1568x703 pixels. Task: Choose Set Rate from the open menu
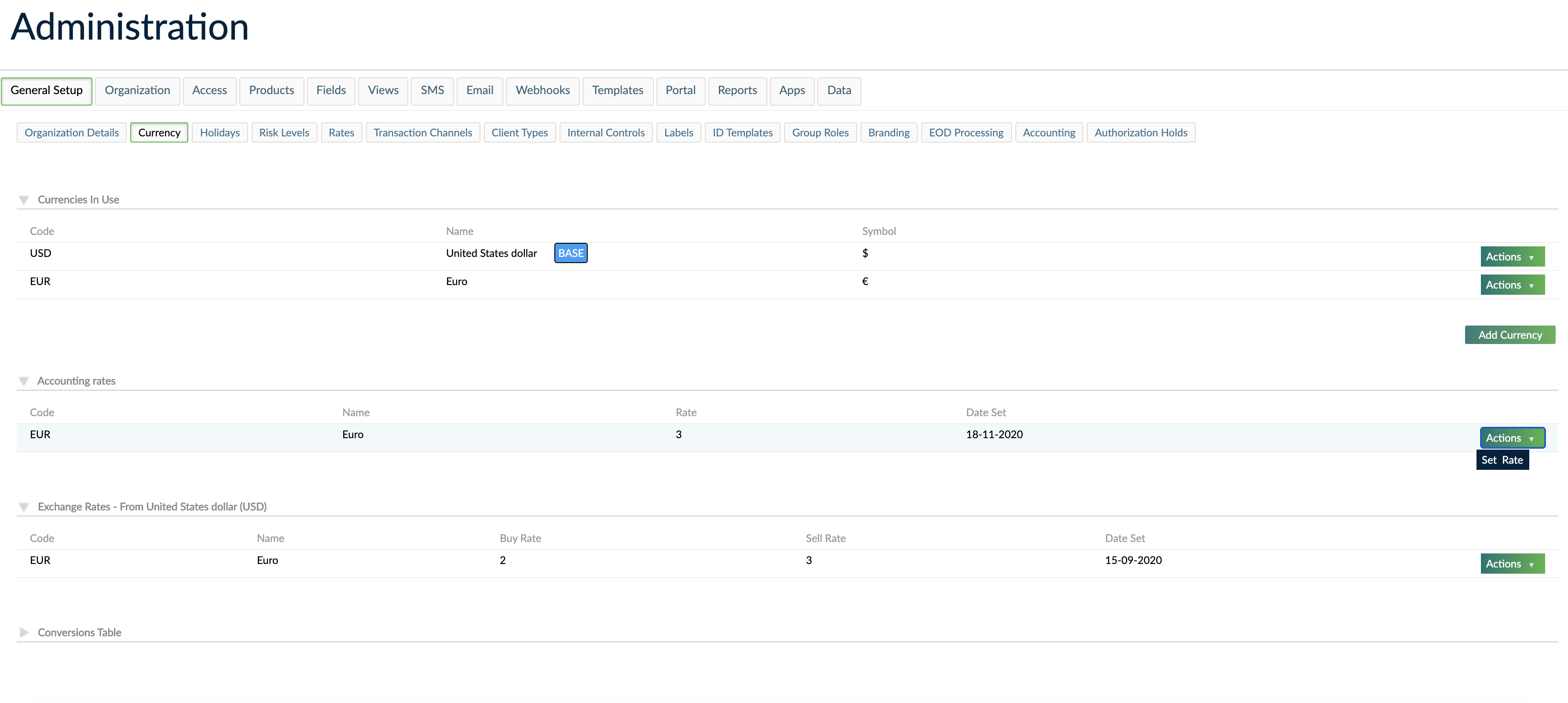click(1502, 460)
